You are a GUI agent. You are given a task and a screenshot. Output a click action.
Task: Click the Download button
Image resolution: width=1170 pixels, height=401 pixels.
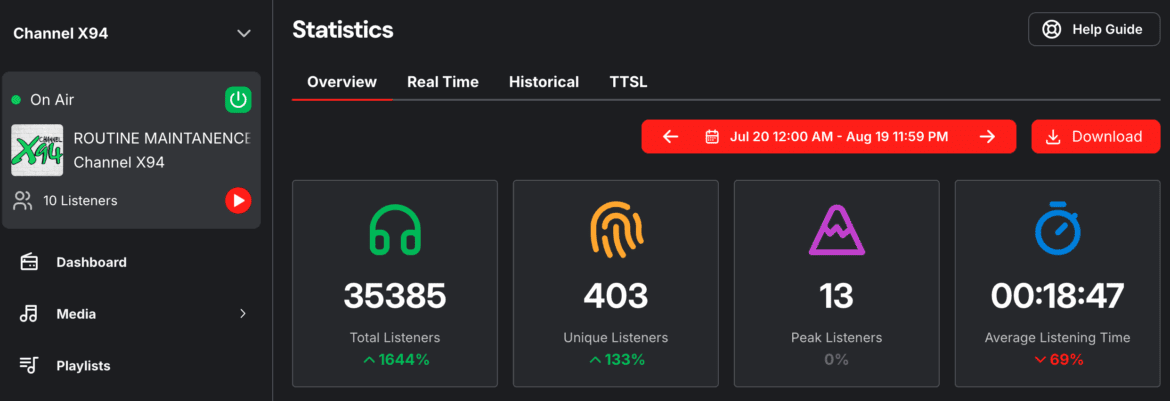1095,137
